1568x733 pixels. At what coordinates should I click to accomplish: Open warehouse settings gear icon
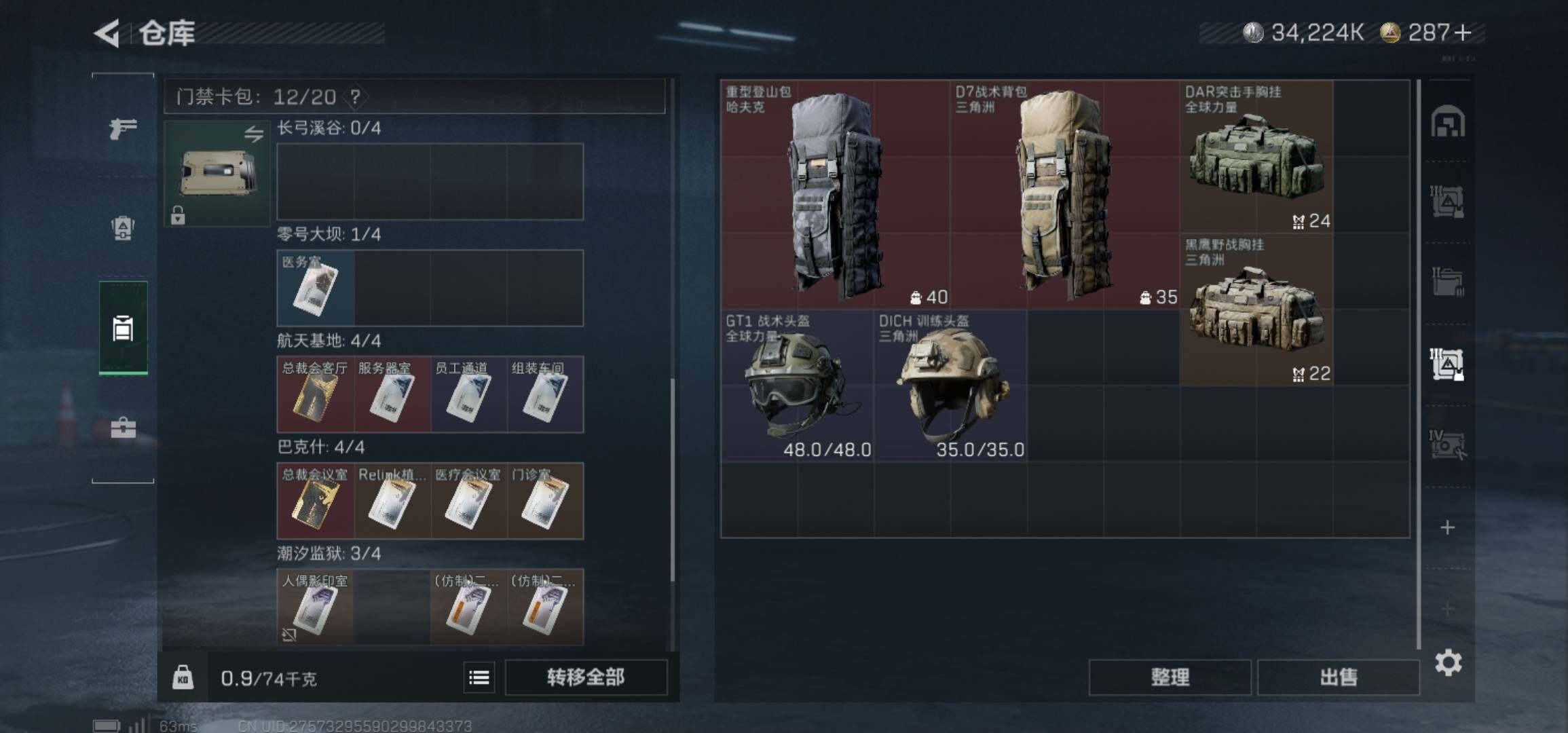[x=1448, y=662]
